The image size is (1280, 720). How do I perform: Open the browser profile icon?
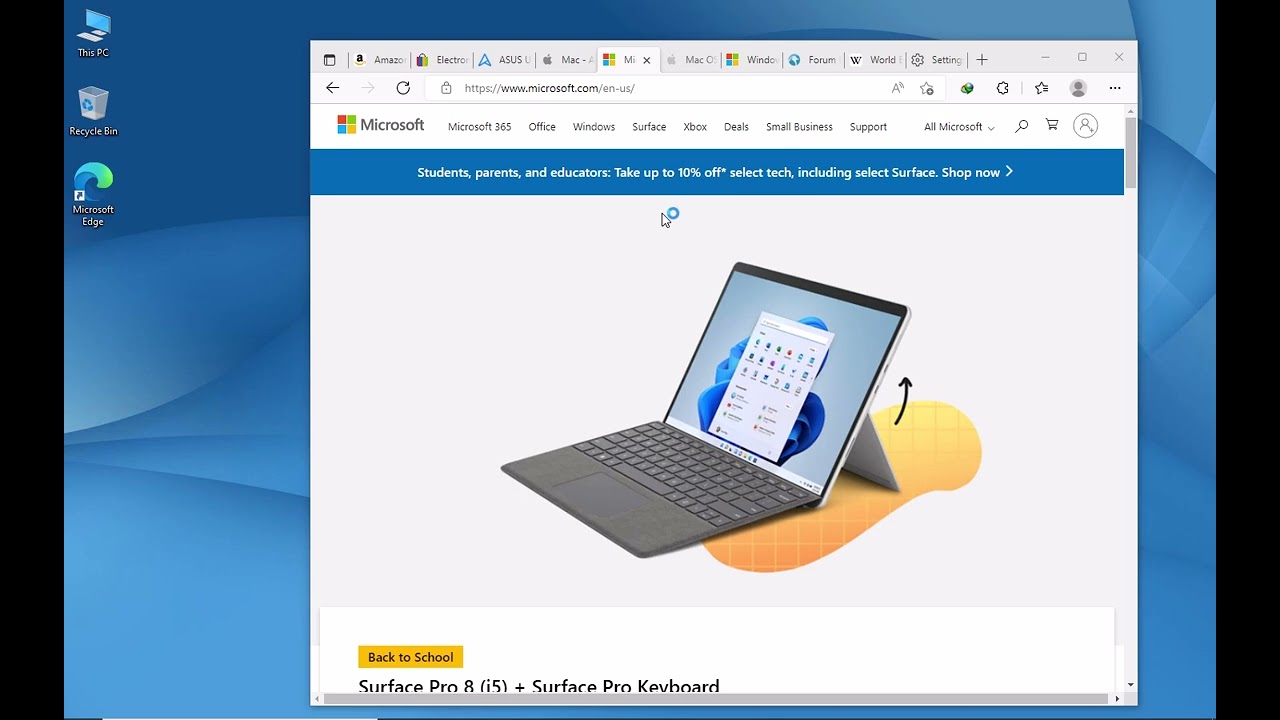[x=1078, y=88]
